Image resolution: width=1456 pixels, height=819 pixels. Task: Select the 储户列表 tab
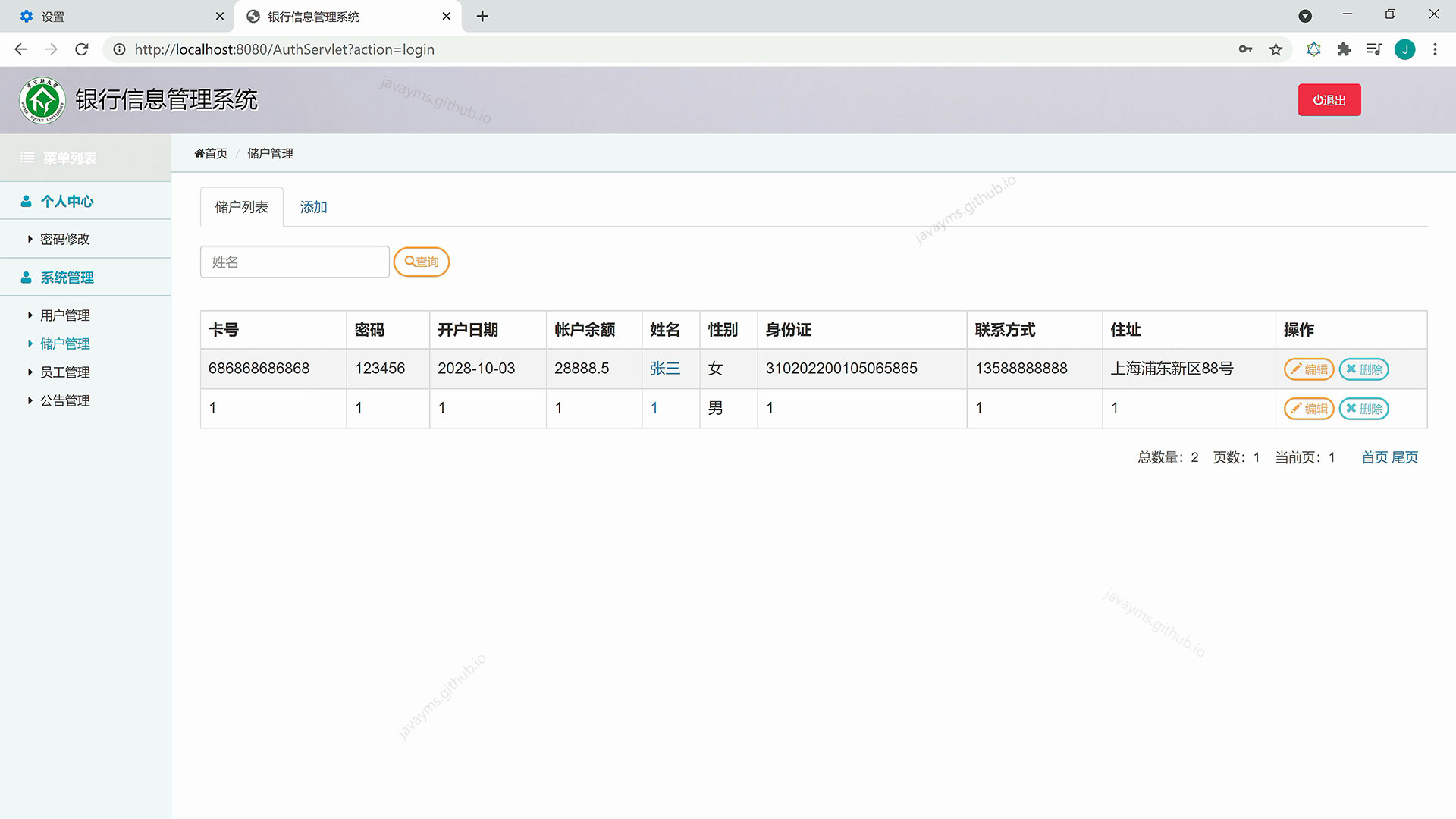[241, 207]
